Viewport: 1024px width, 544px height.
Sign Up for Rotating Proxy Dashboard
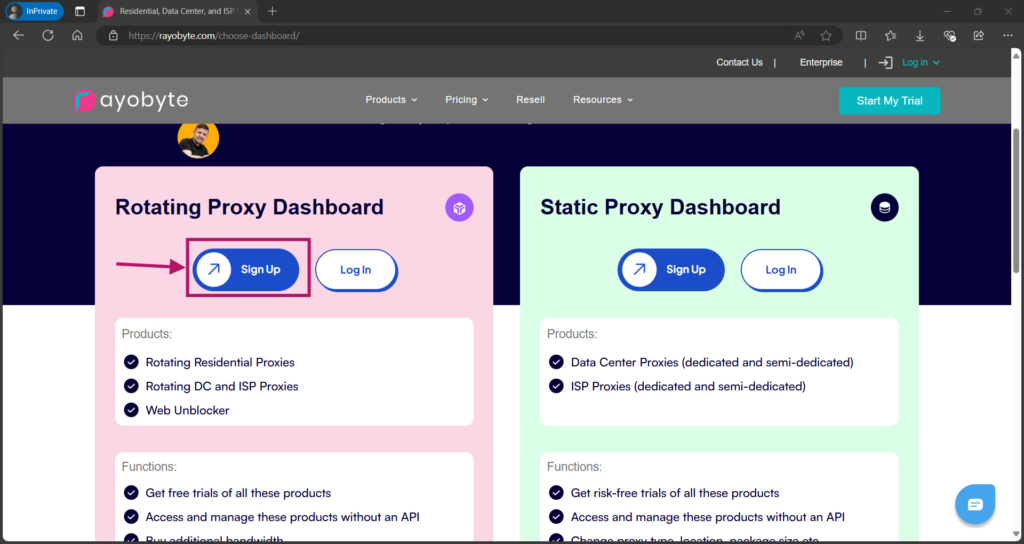click(246, 269)
